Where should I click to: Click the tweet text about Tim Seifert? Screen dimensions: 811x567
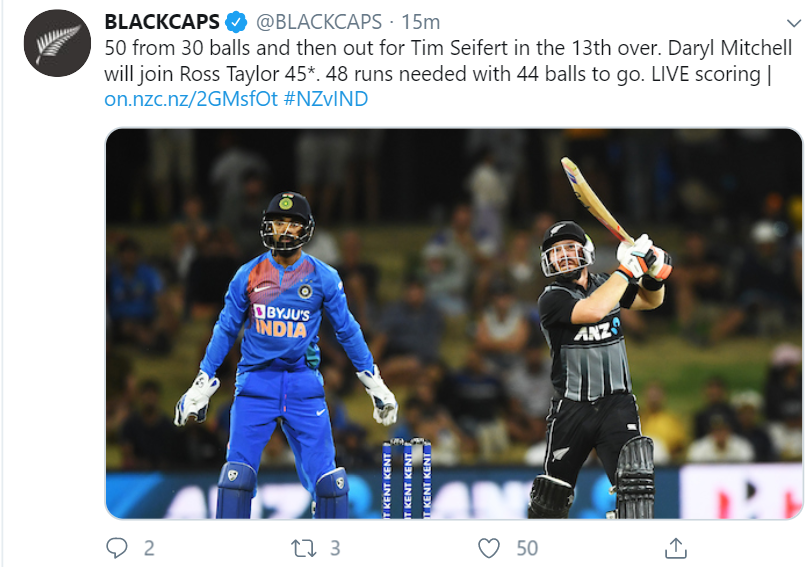coord(447,61)
